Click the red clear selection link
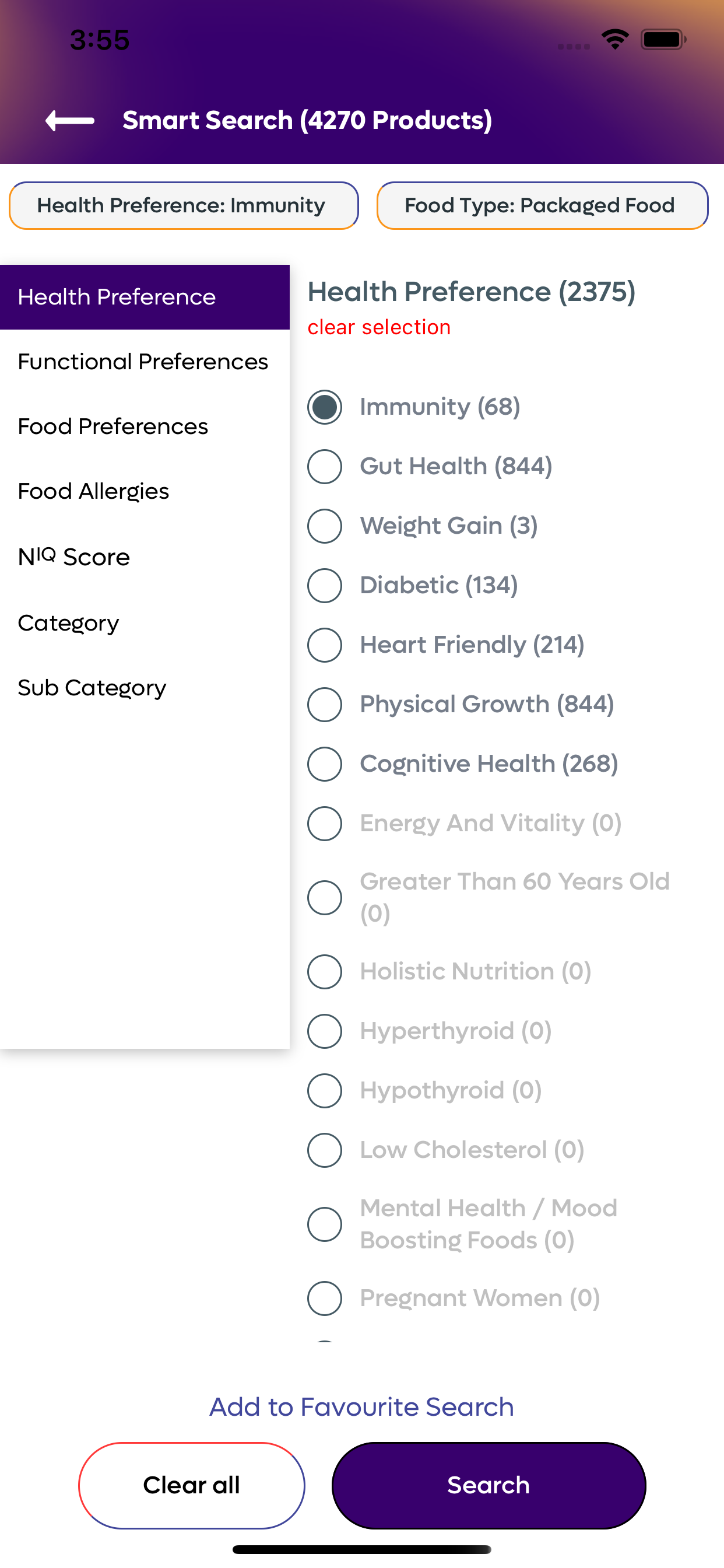This screenshot has width=724, height=1568. [x=379, y=327]
